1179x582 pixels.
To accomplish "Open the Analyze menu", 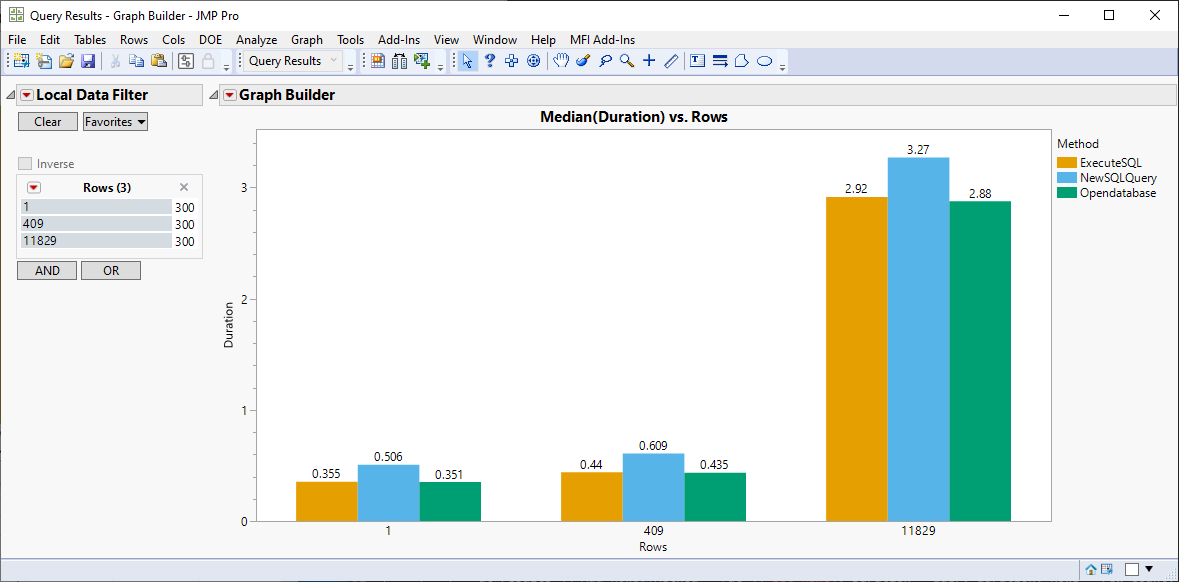I will (x=256, y=40).
